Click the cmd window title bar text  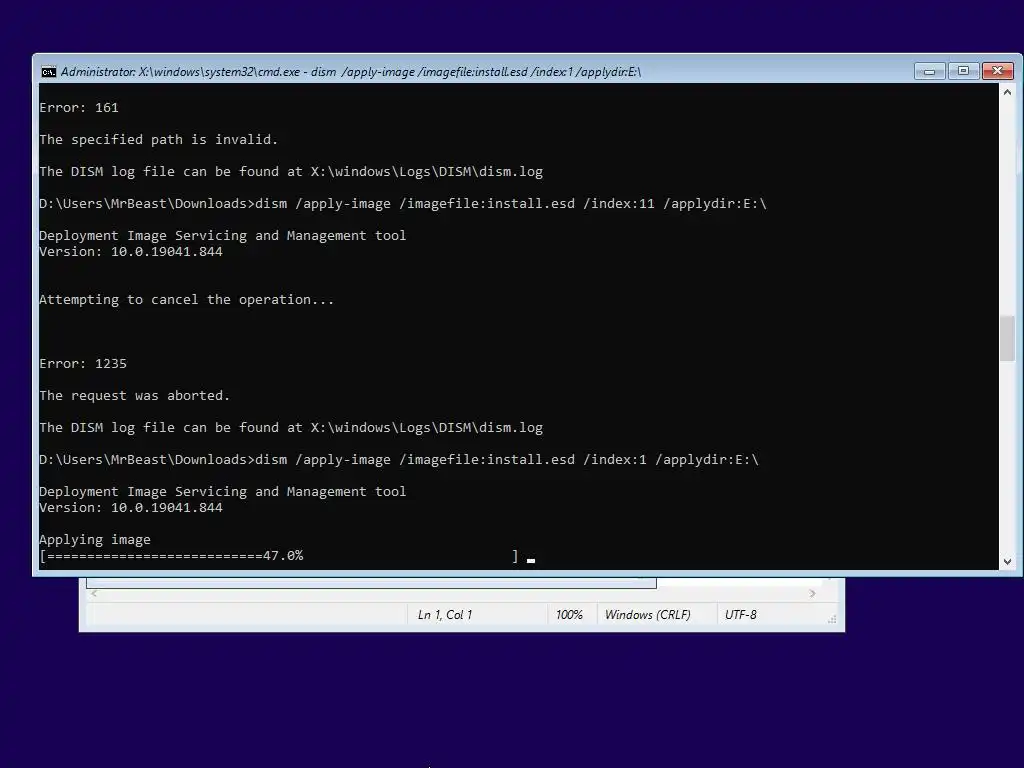pos(351,72)
